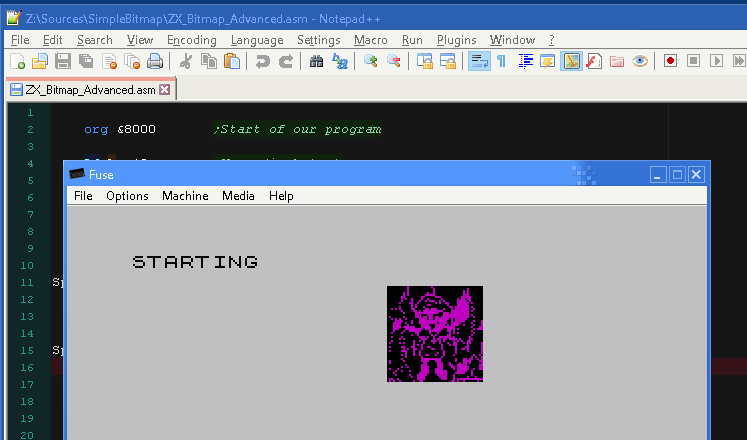This screenshot has height=440, width=747.
Task: Click the Undo arrow icon
Action: pyautogui.click(x=262, y=62)
